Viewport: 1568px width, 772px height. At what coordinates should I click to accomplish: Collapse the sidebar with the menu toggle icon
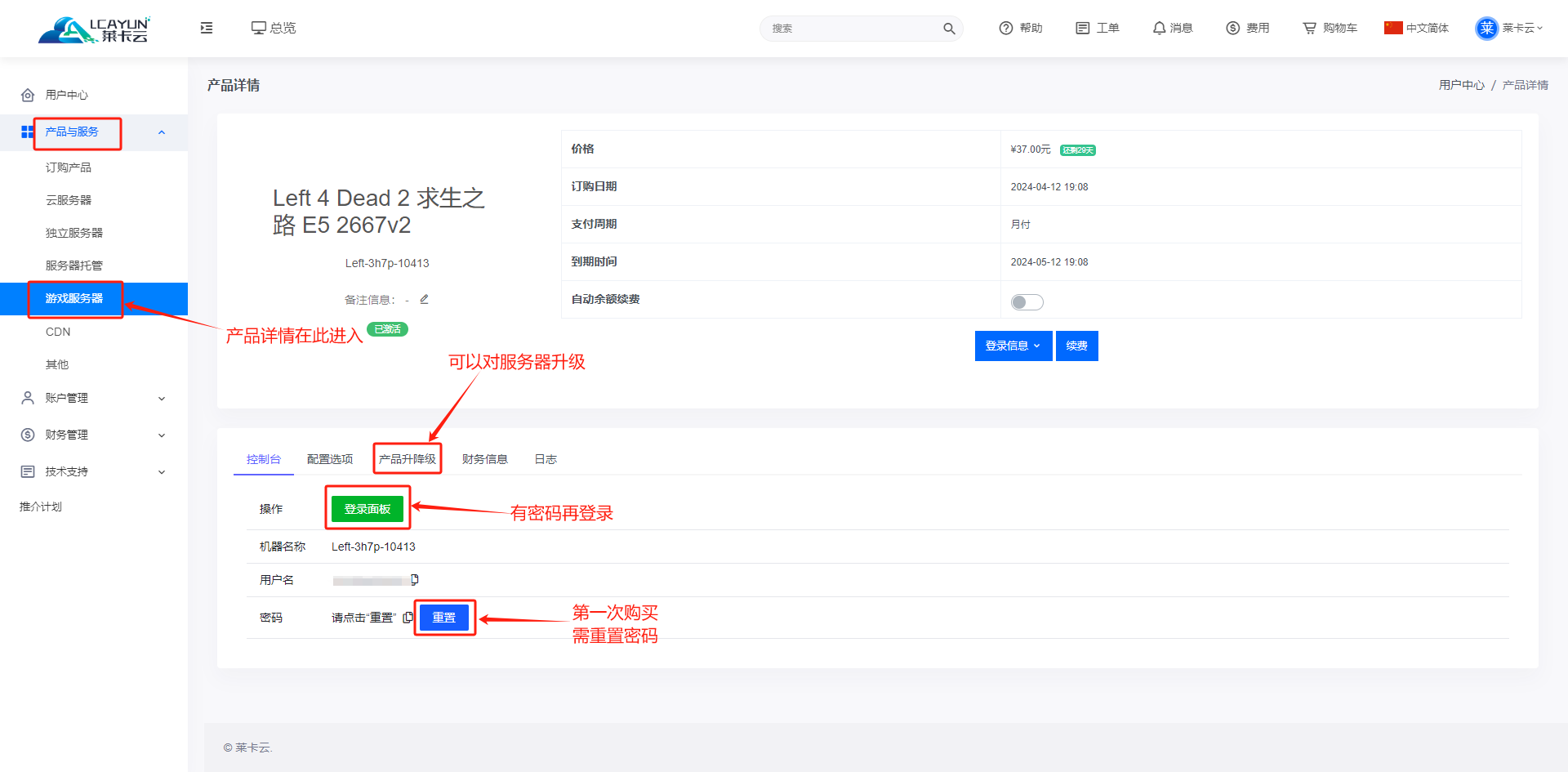207,28
